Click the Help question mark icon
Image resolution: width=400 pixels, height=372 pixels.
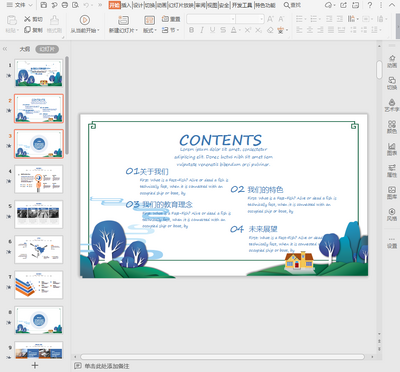click(x=370, y=5)
